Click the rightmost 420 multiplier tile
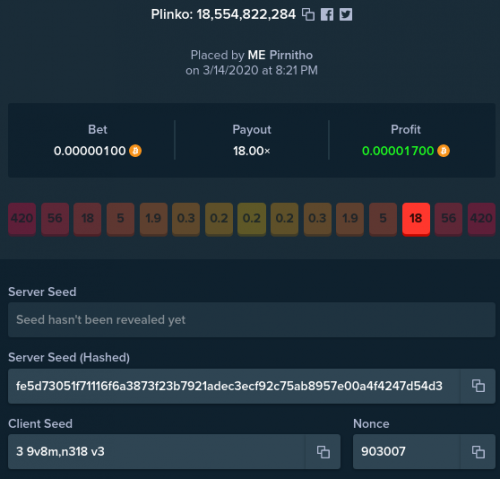The image size is (500, 479). coord(481,219)
